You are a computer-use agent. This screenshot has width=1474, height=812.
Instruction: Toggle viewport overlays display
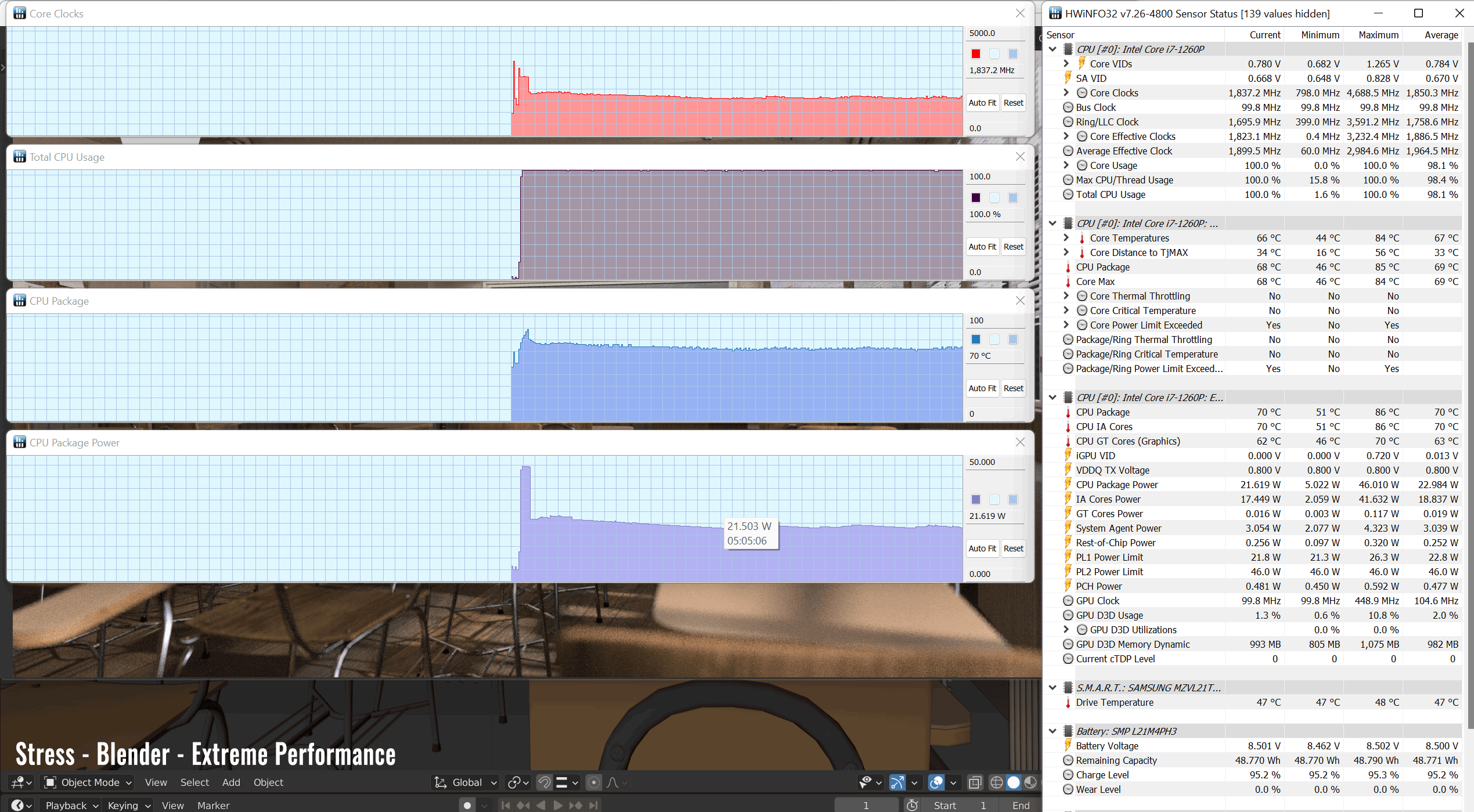click(x=936, y=782)
